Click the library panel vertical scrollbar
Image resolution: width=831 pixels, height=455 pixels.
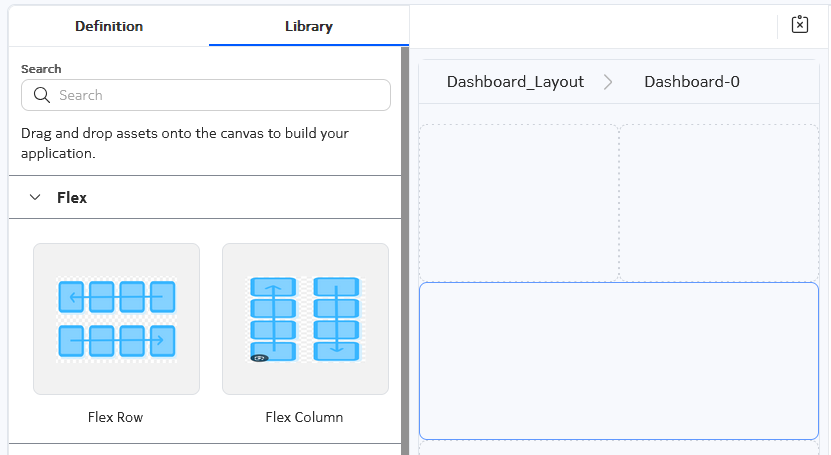405,251
